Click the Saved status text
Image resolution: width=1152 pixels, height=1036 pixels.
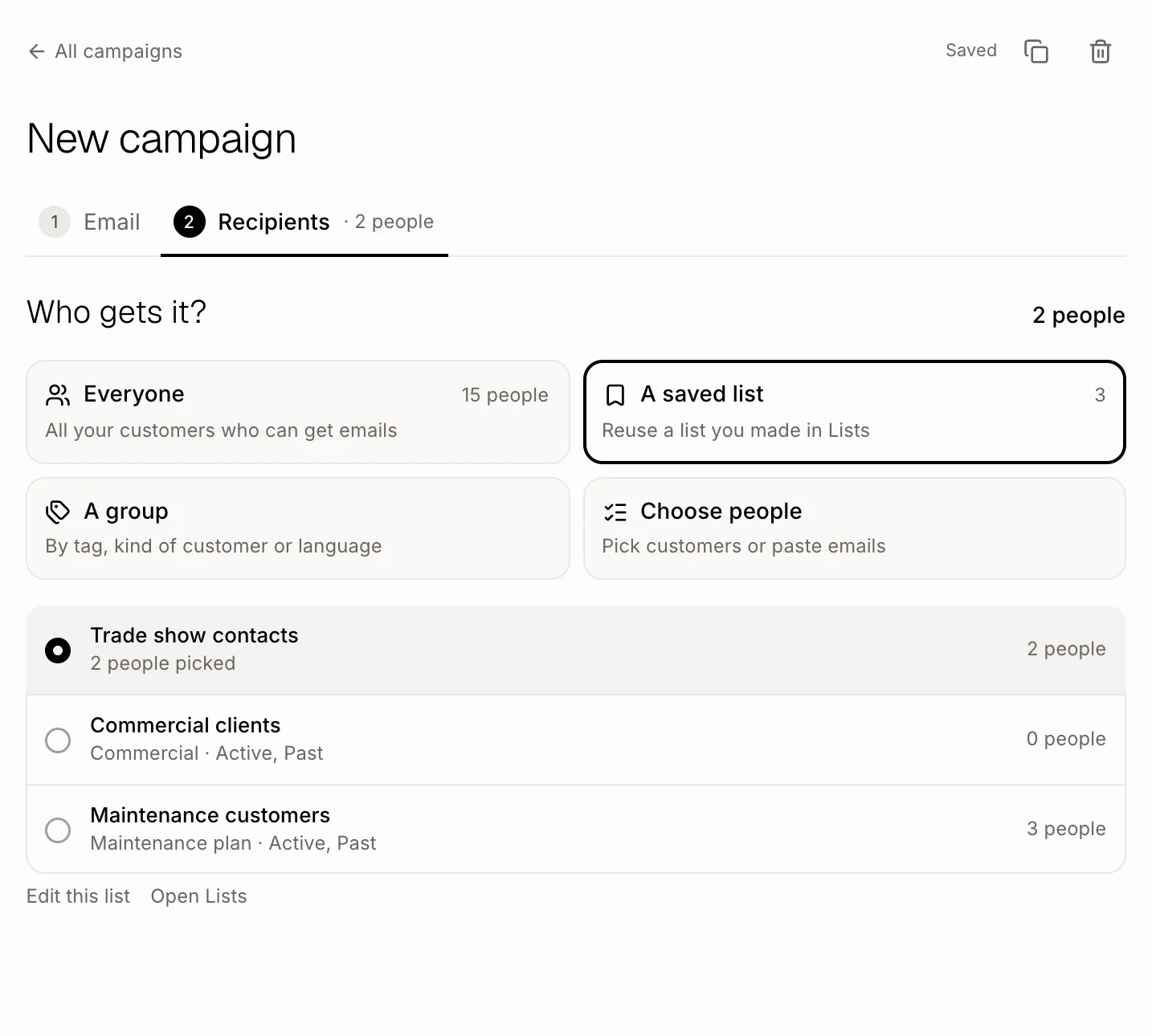971,51
